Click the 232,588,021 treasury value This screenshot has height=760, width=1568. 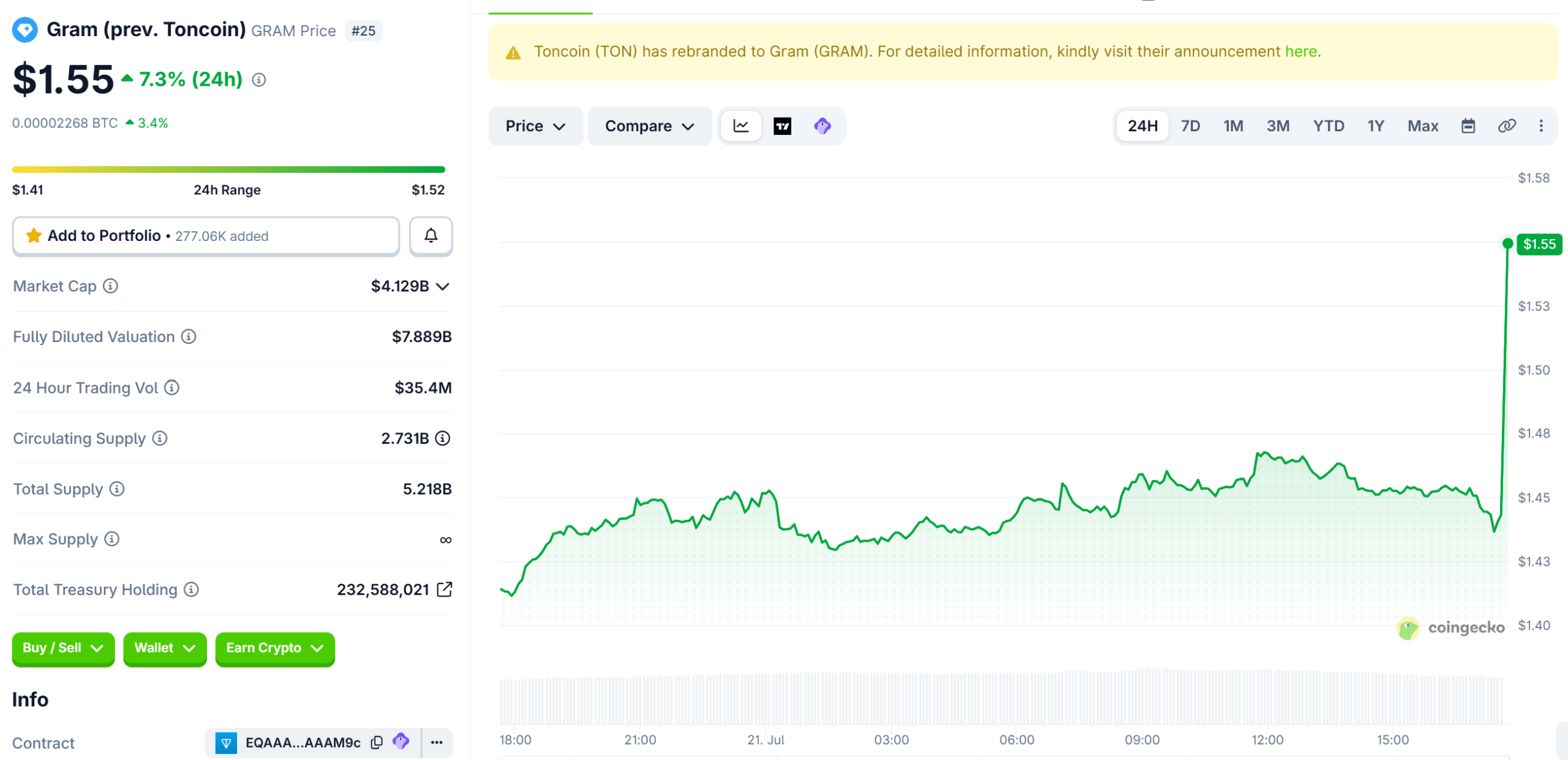point(383,590)
